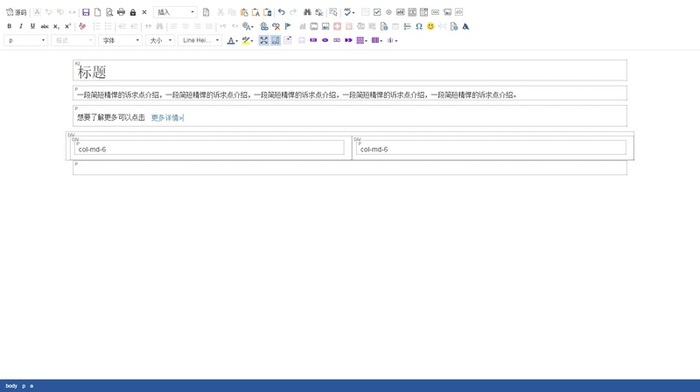Click the left col-md-6 block

pyautogui.click(x=209, y=148)
